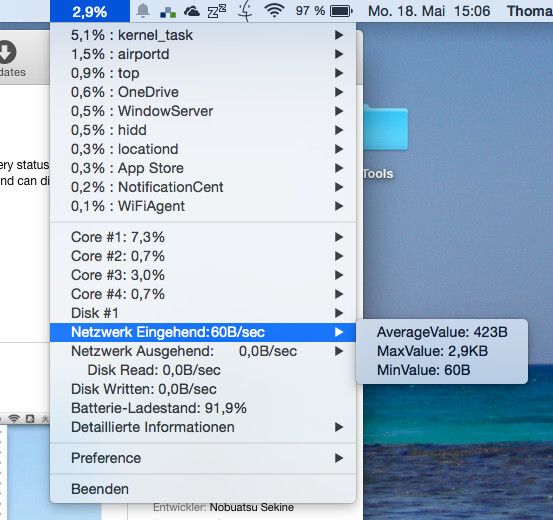Screen dimensions: 553x520
Task: Expand submenu arrow for OneDrive
Action: [x=339, y=92]
